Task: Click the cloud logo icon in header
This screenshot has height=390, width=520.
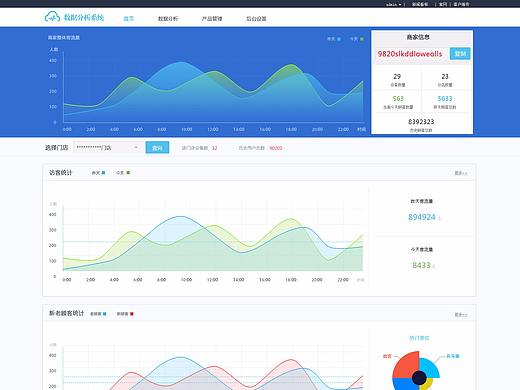Action: [52, 17]
